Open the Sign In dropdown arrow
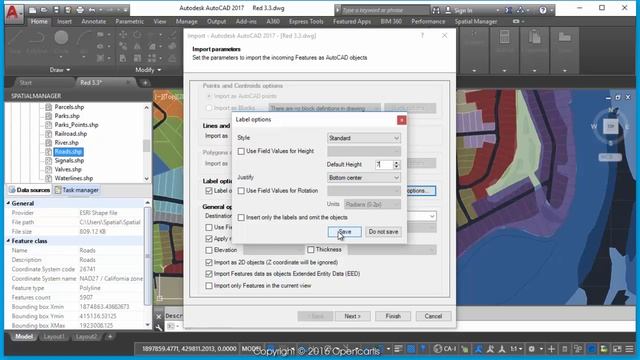Viewport: 640px width, 360px height. tap(498, 10)
